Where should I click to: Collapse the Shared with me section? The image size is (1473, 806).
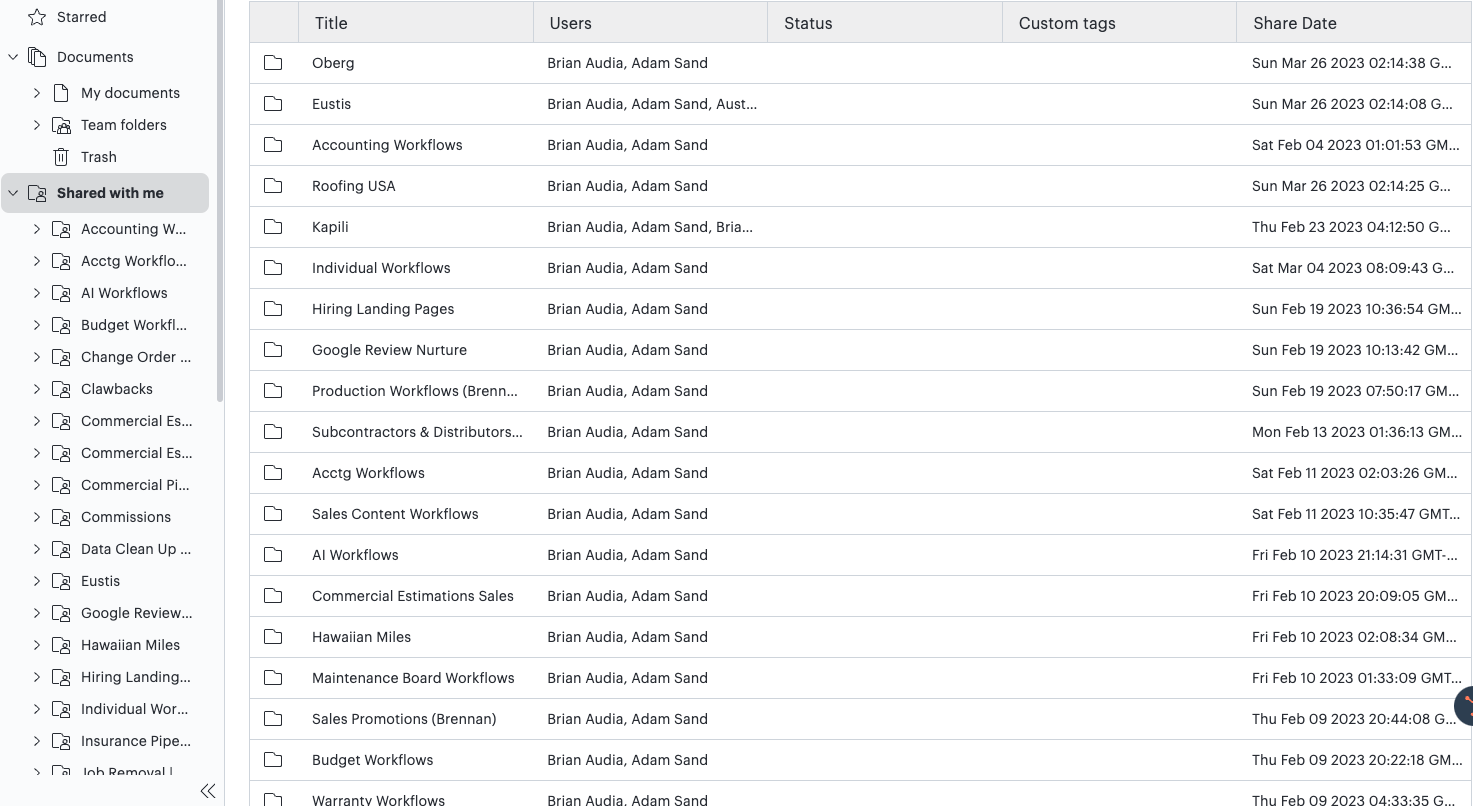[12, 192]
